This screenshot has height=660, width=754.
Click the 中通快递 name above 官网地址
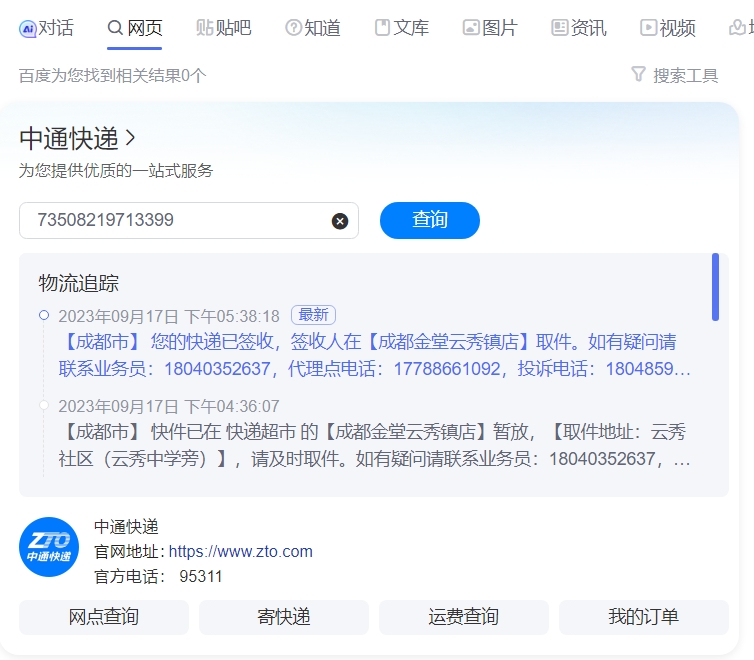pyautogui.click(x=126, y=526)
